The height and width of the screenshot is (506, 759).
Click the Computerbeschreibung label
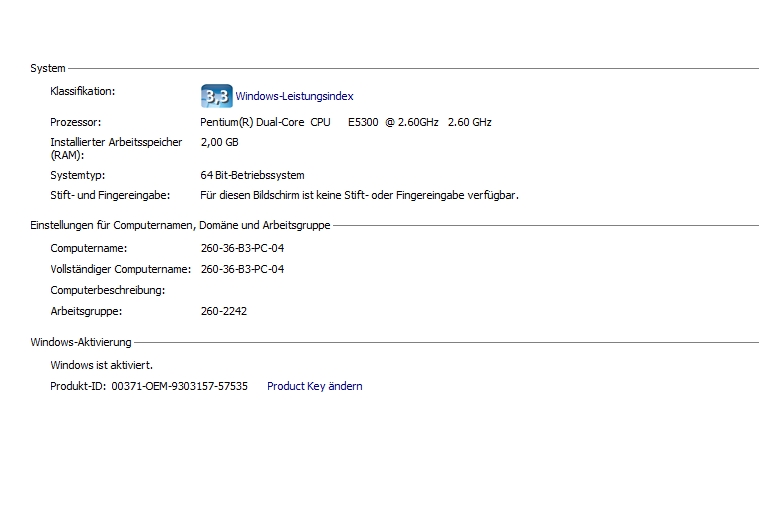click(x=107, y=290)
